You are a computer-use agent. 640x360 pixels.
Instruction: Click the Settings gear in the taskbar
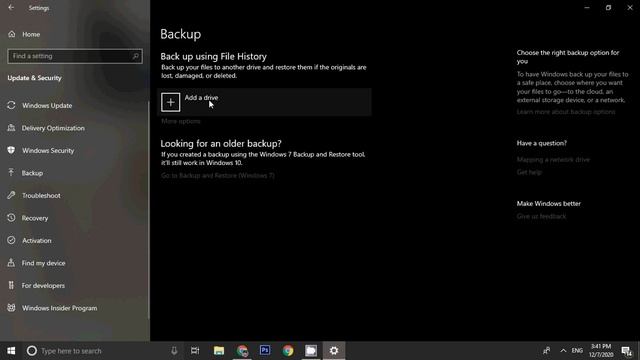coord(334,351)
